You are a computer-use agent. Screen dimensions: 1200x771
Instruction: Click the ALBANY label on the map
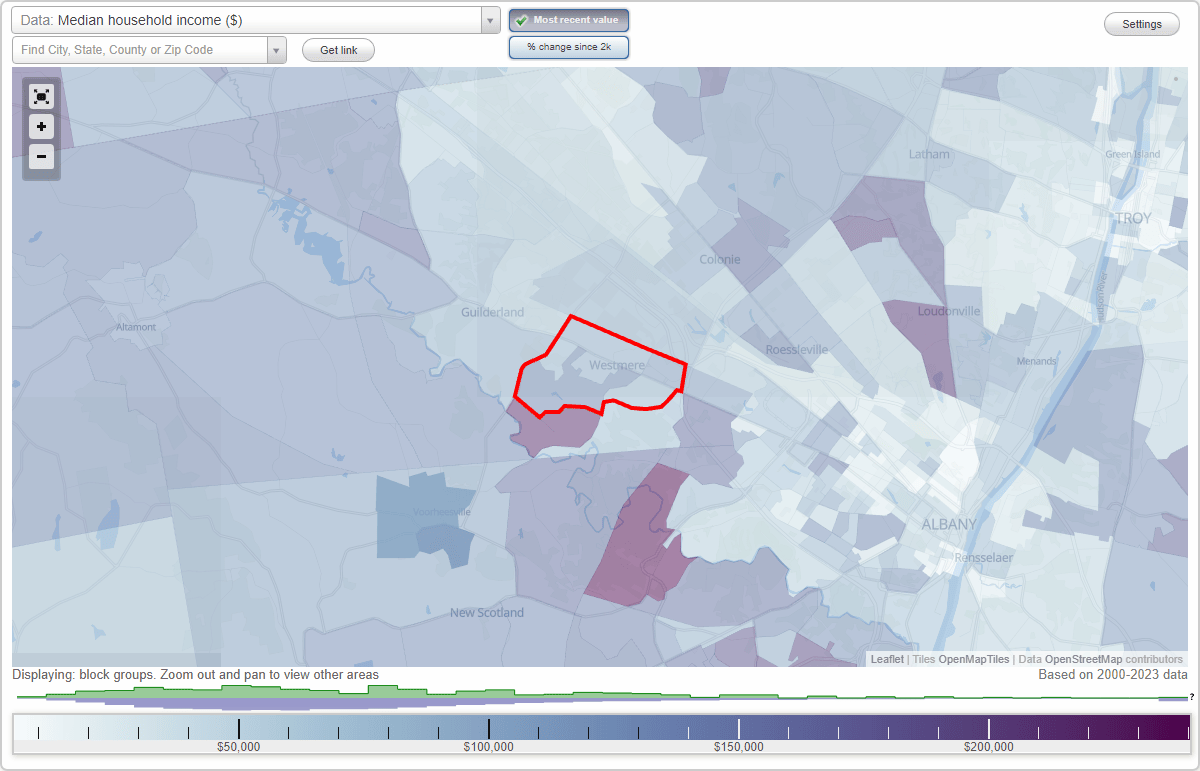click(x=949, y=524)
